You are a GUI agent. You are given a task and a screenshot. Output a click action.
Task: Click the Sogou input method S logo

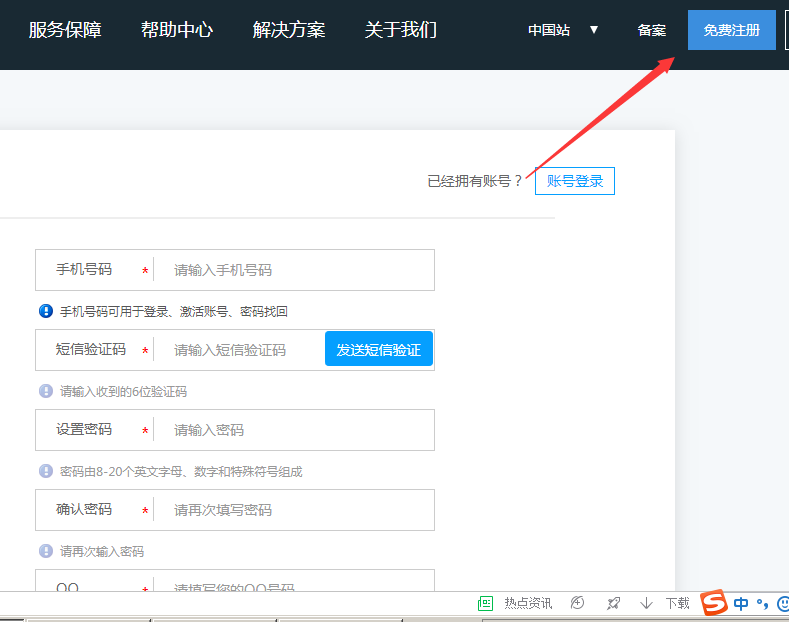[713, 603]
